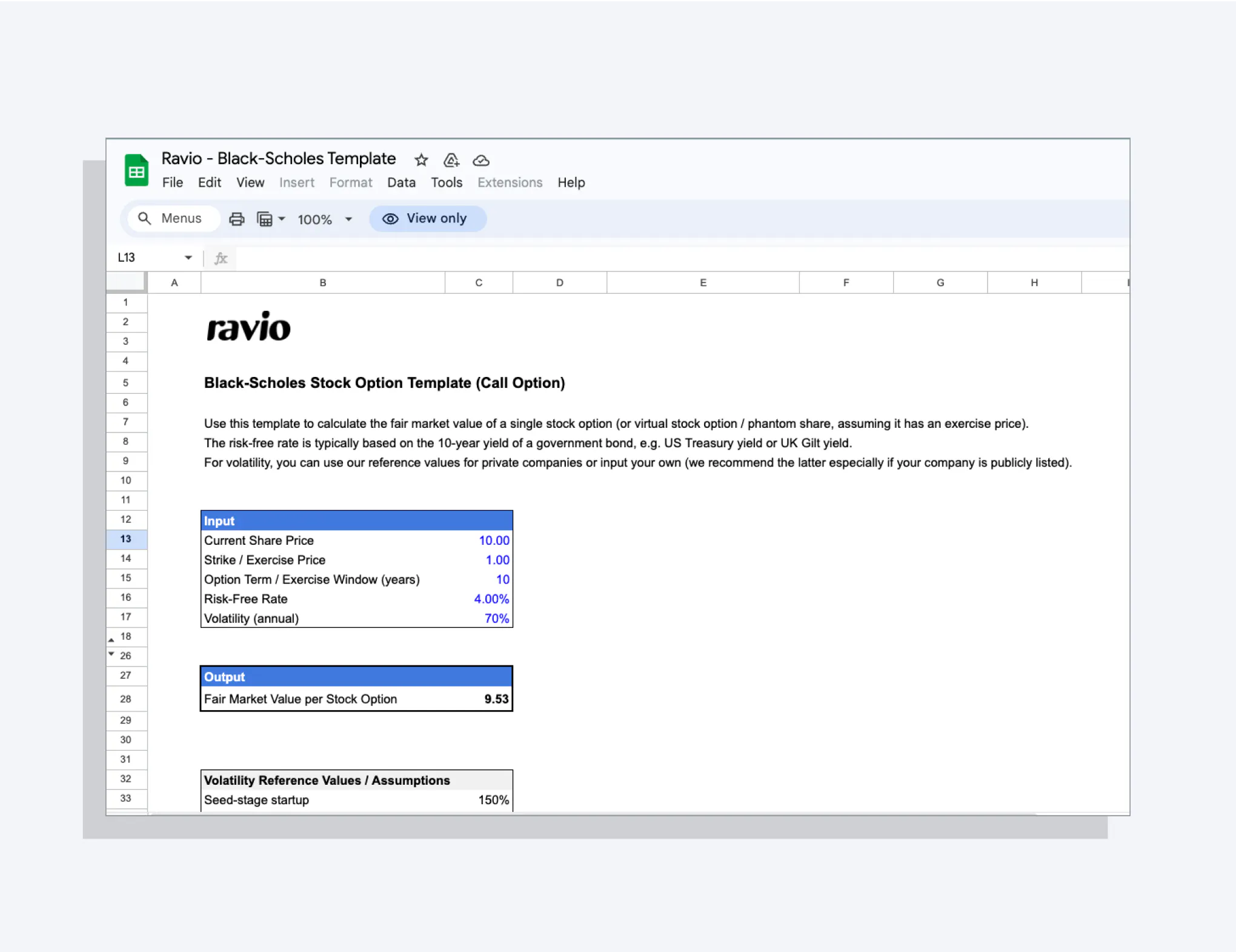Print the spreadsheet with the printer icon
The width and height of the screenshot is (1236, 952).
[x=237, y=219]
